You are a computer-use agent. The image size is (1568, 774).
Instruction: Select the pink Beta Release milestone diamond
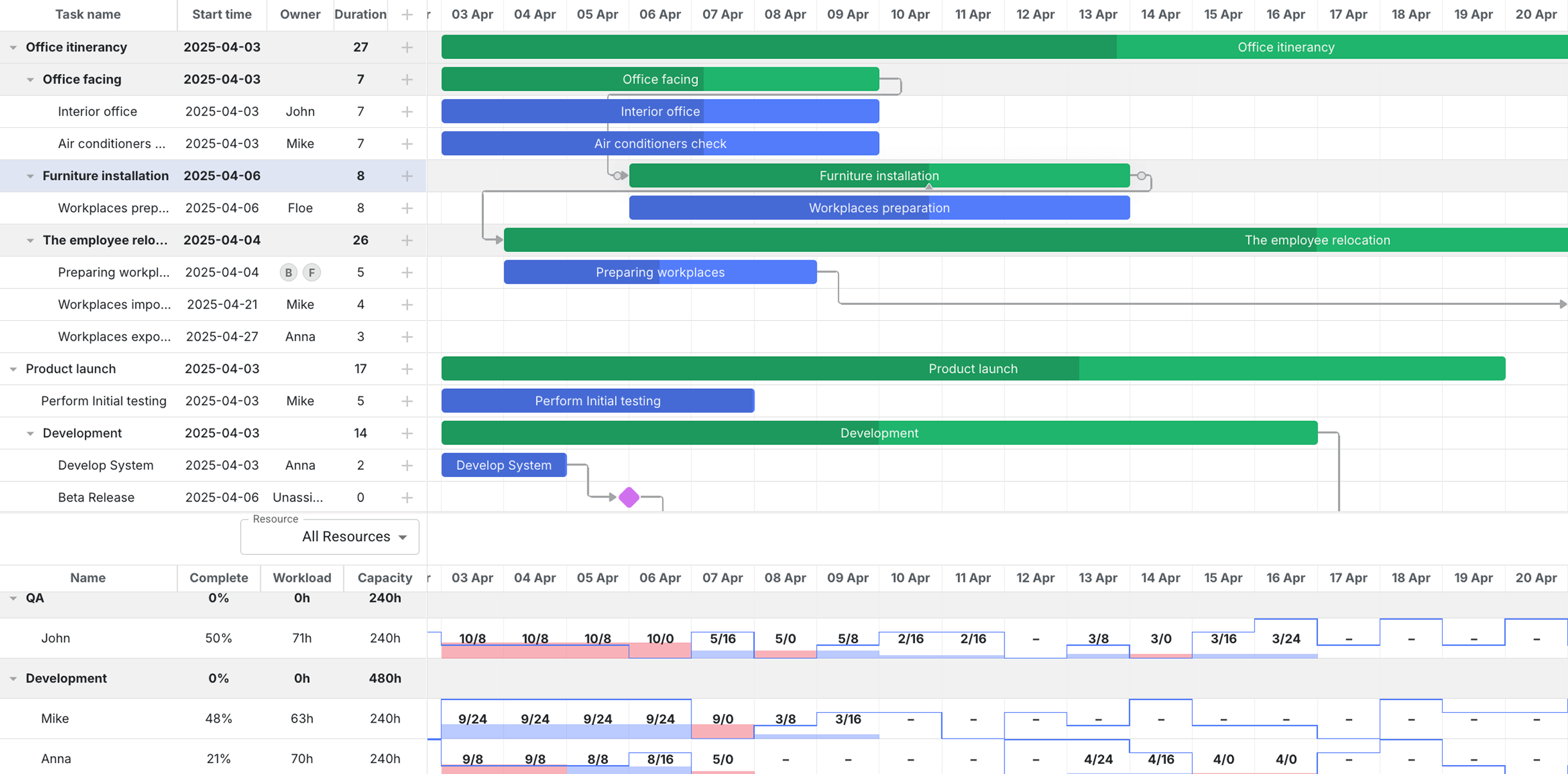point(629,497)
